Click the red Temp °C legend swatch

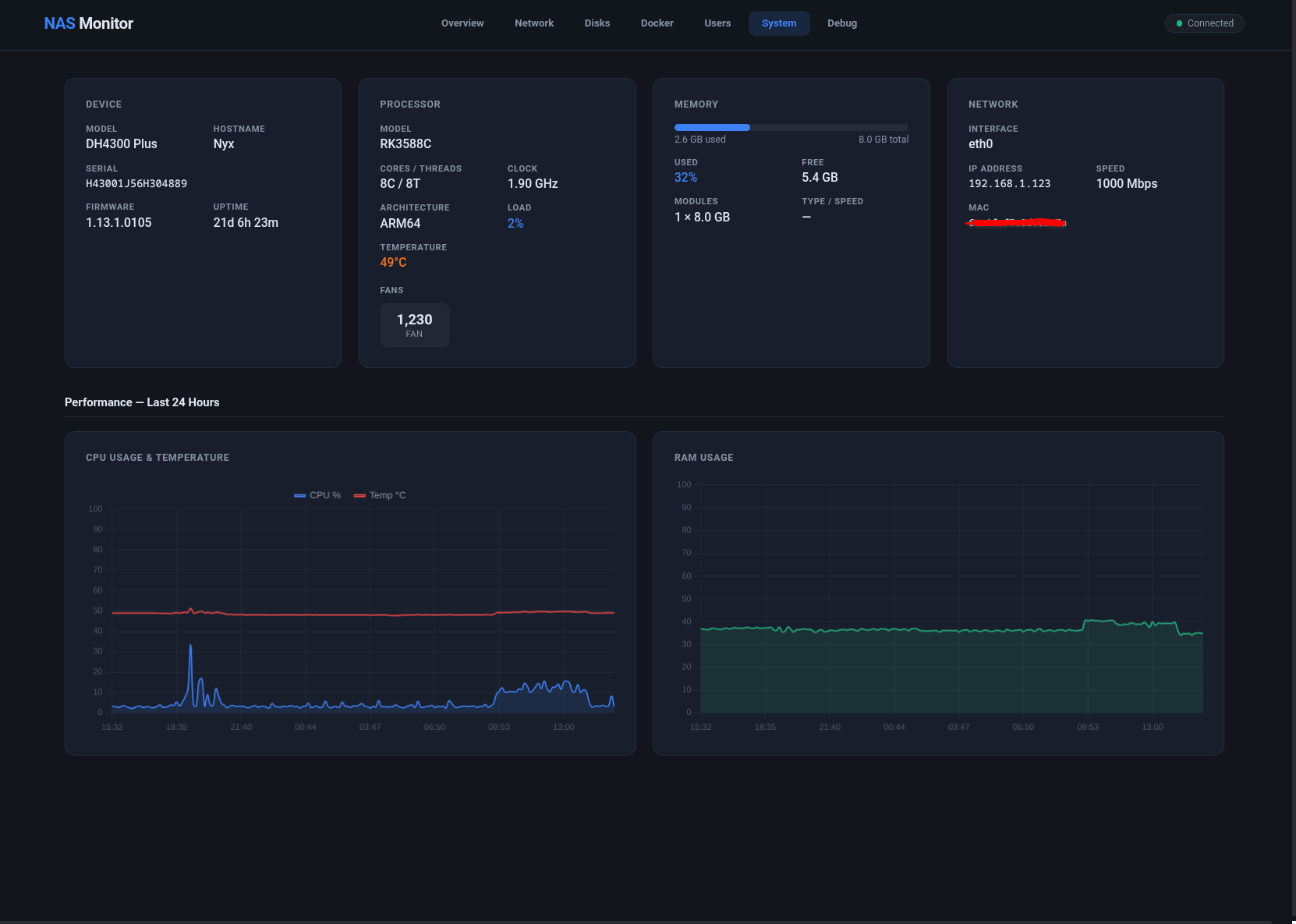click(x=359, y=495)
